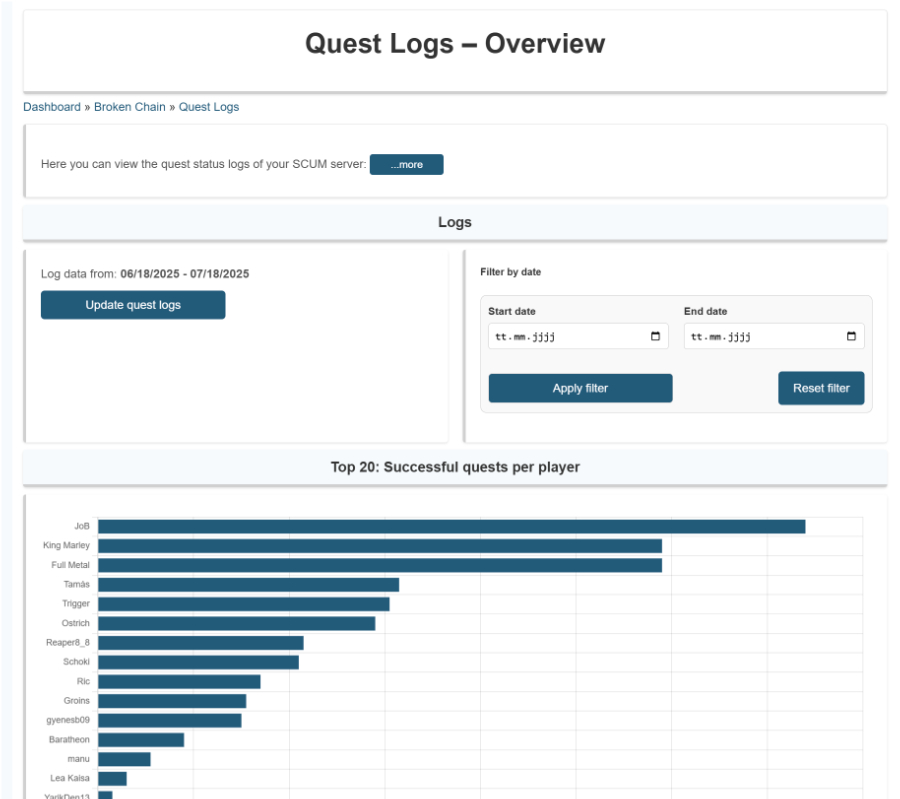Image resolution: width=900 pixels, height=799 pixels.
Task: Click the Schoki bar in chart
Action: [x=198, y=662]
